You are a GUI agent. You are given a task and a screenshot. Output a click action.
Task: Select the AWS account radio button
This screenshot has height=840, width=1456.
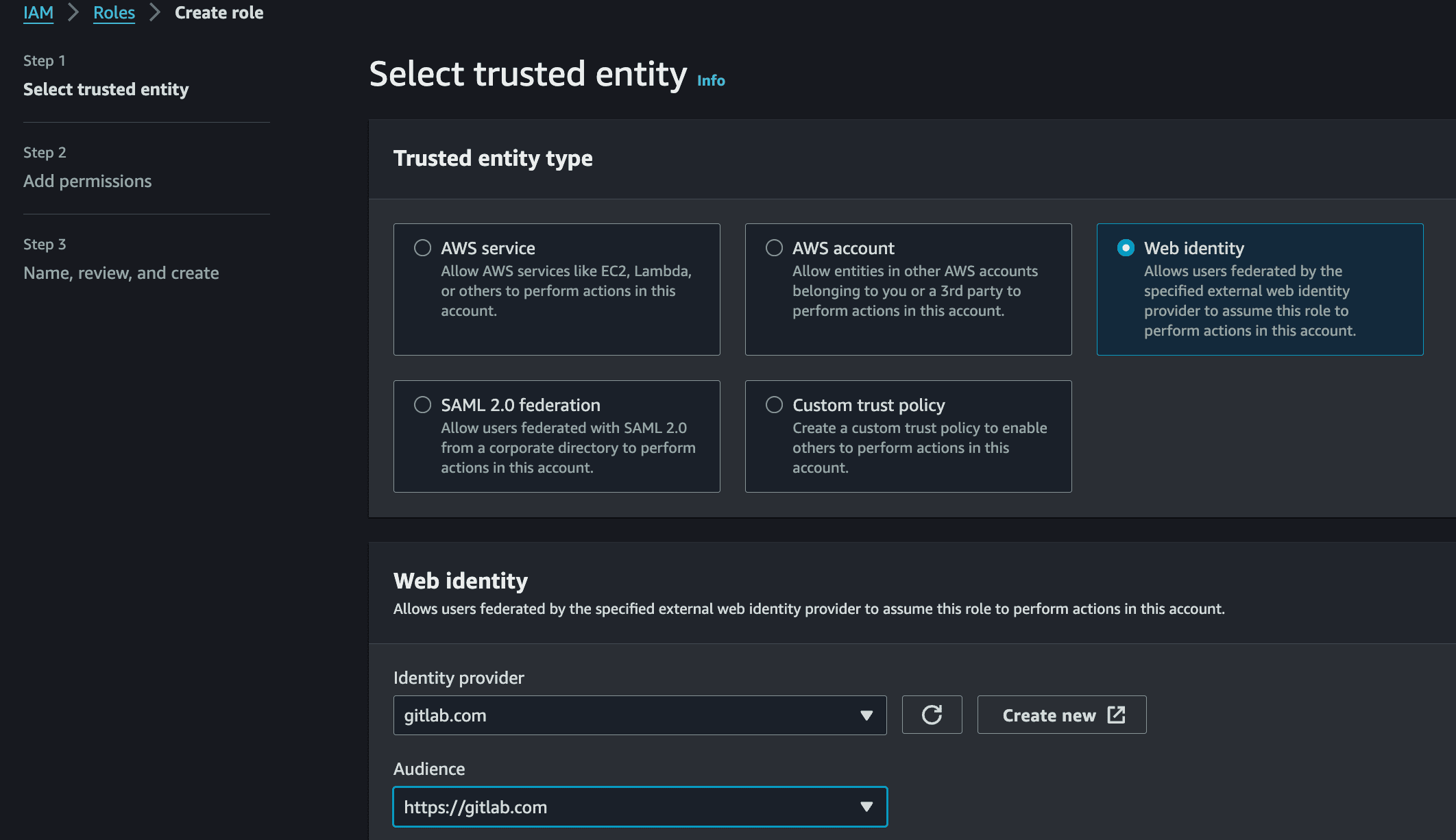[x=774, y=247]
